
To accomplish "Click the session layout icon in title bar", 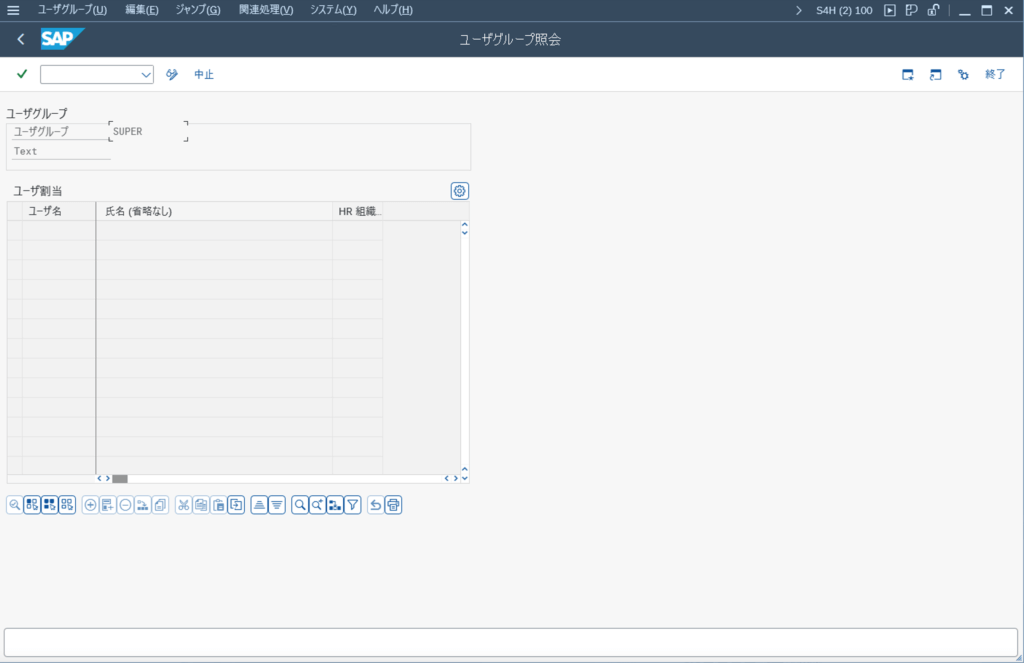I will click(x=912, y=10).
